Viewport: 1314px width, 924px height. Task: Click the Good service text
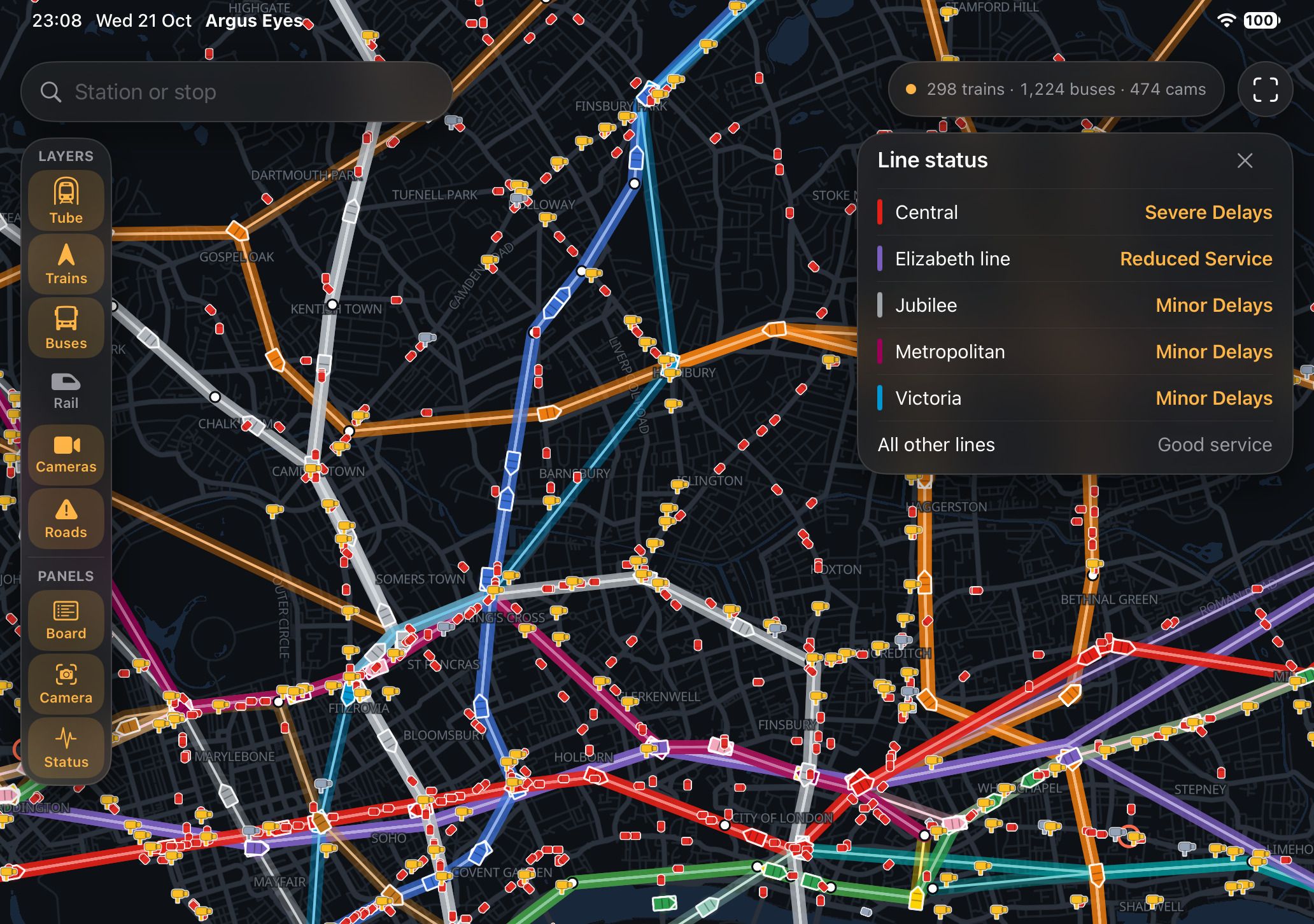pyautogui.click(x=1215, y=444)
